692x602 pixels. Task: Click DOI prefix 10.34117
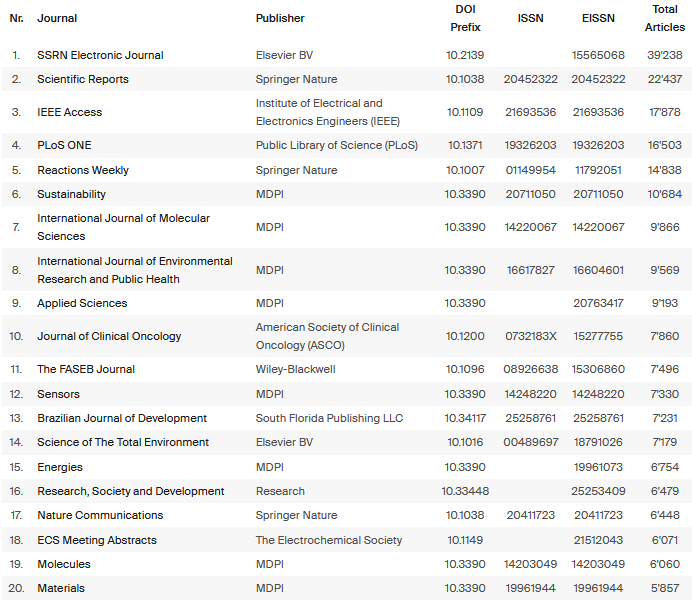point(465,418)
